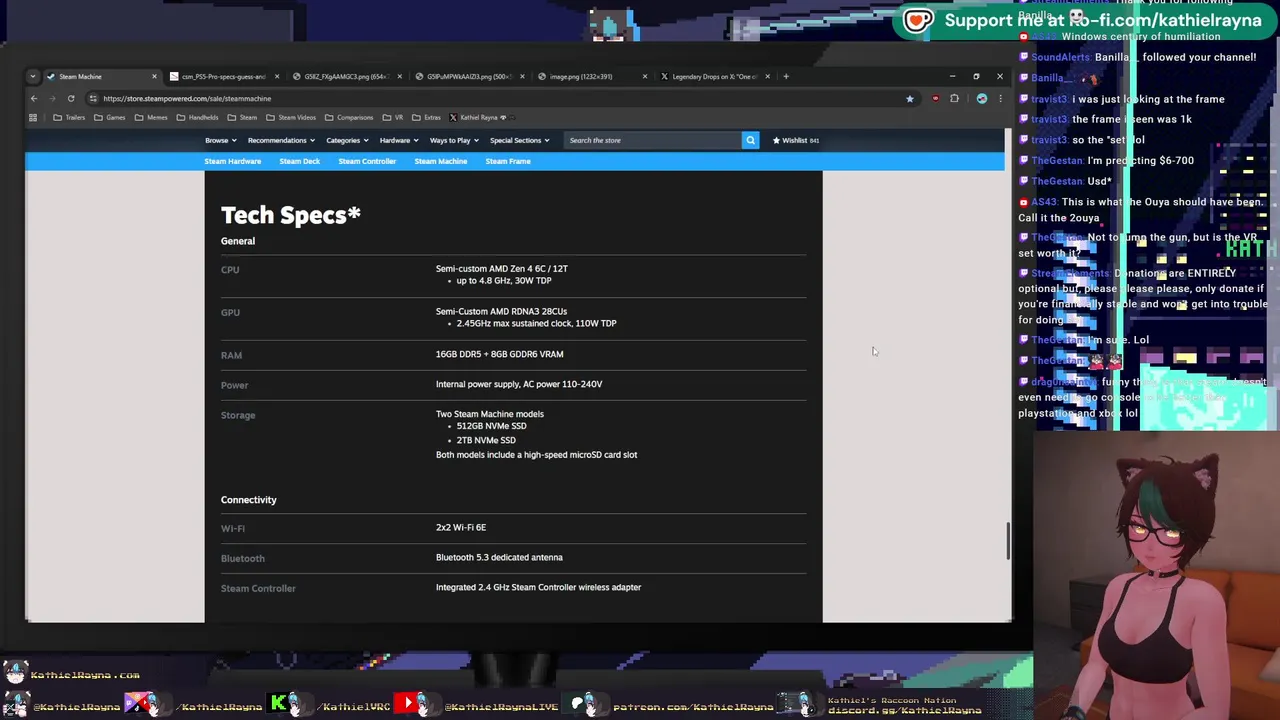The width and height of the screenshot is (1280, 720).
Task: Open the Steam bookmark folder
Action: coord(243,117)
